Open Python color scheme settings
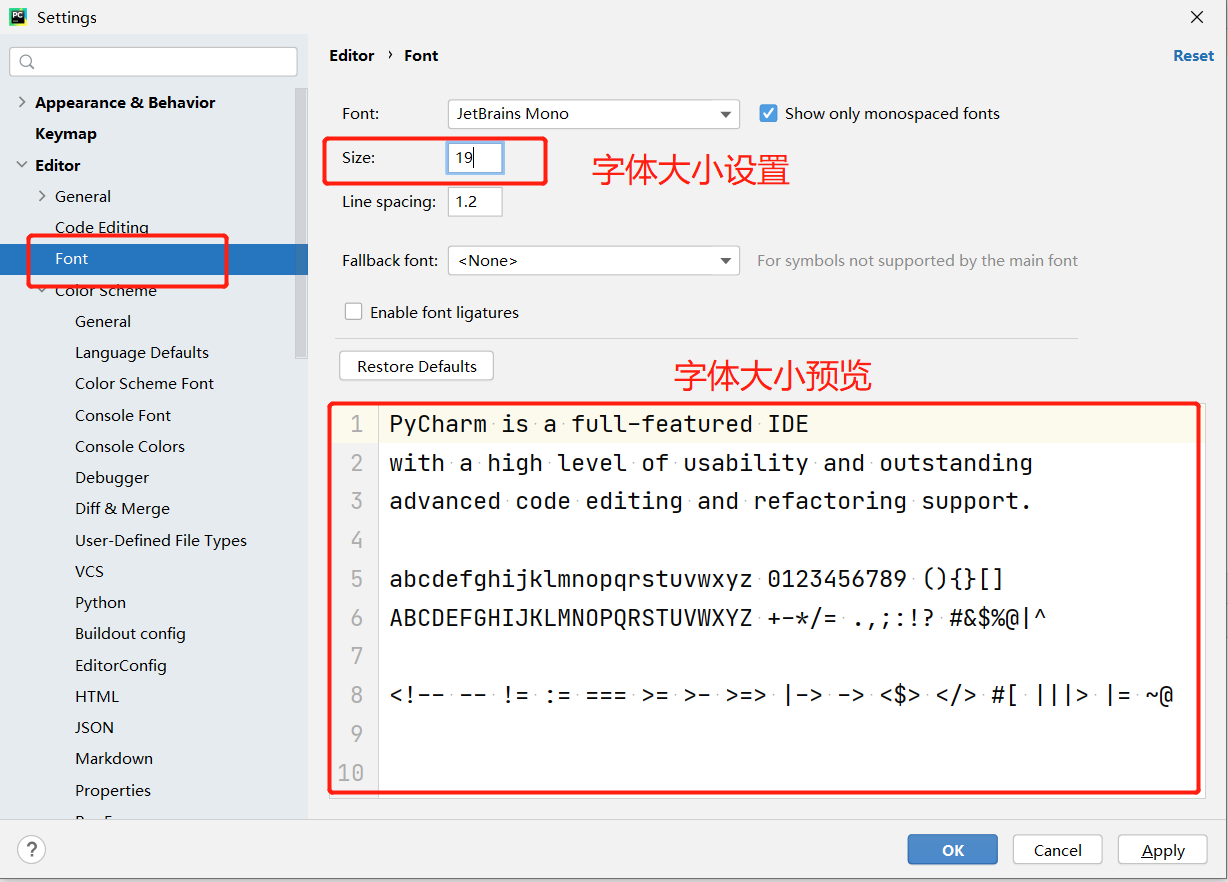This screenshot has height=882, width=1228. pyautogui.click(x=100, y=602)
